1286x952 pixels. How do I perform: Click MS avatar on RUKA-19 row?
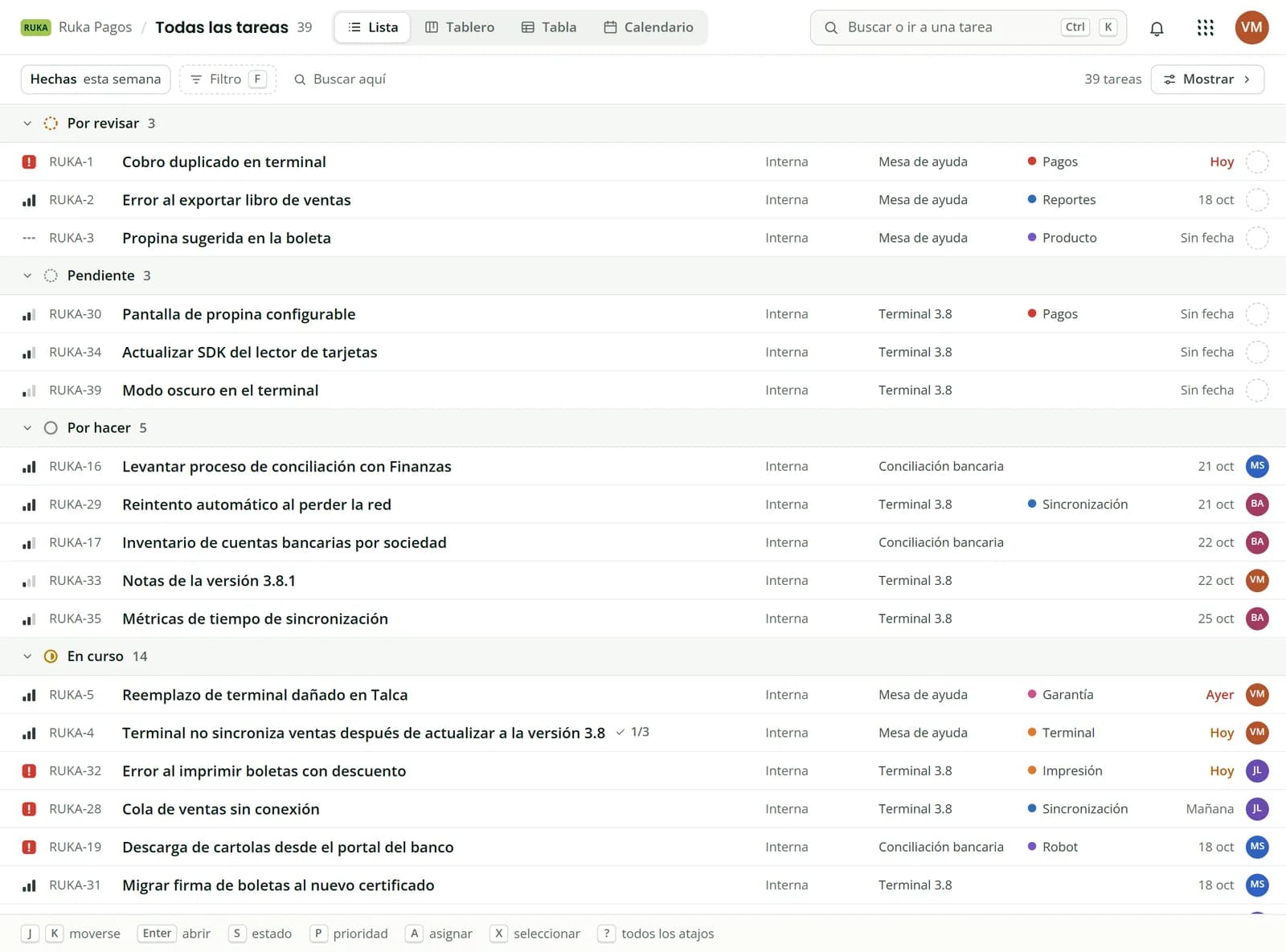(1257, 847)
